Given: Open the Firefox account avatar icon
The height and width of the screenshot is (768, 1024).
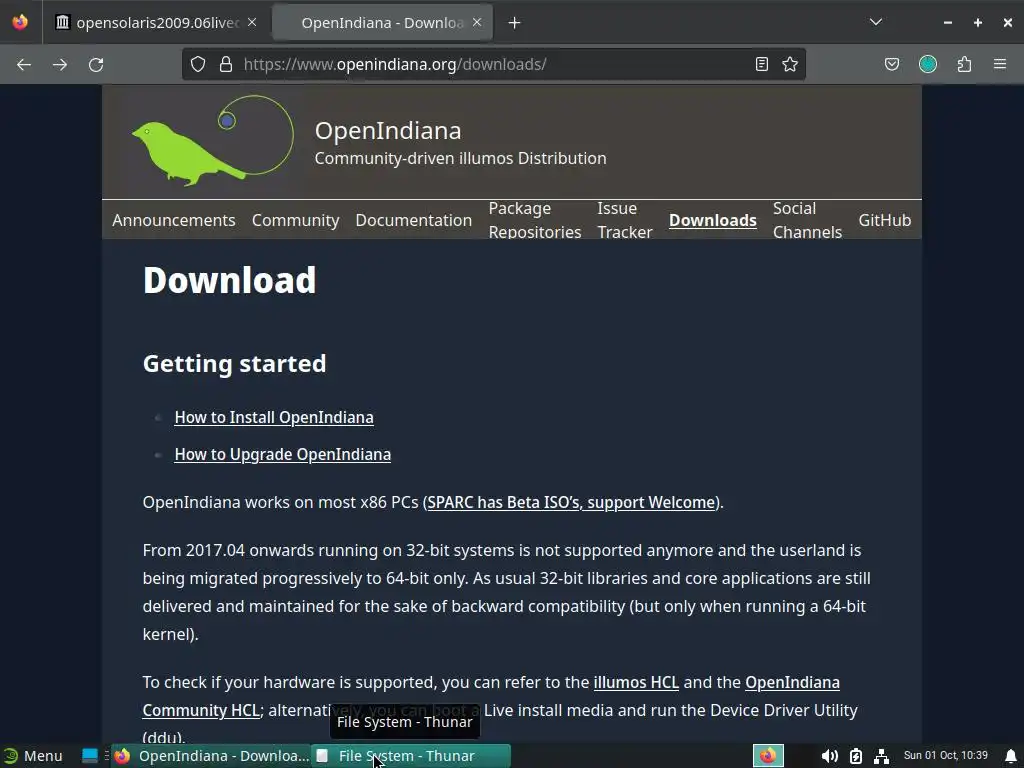Looking at the screenshot, I should click(928, 64).
